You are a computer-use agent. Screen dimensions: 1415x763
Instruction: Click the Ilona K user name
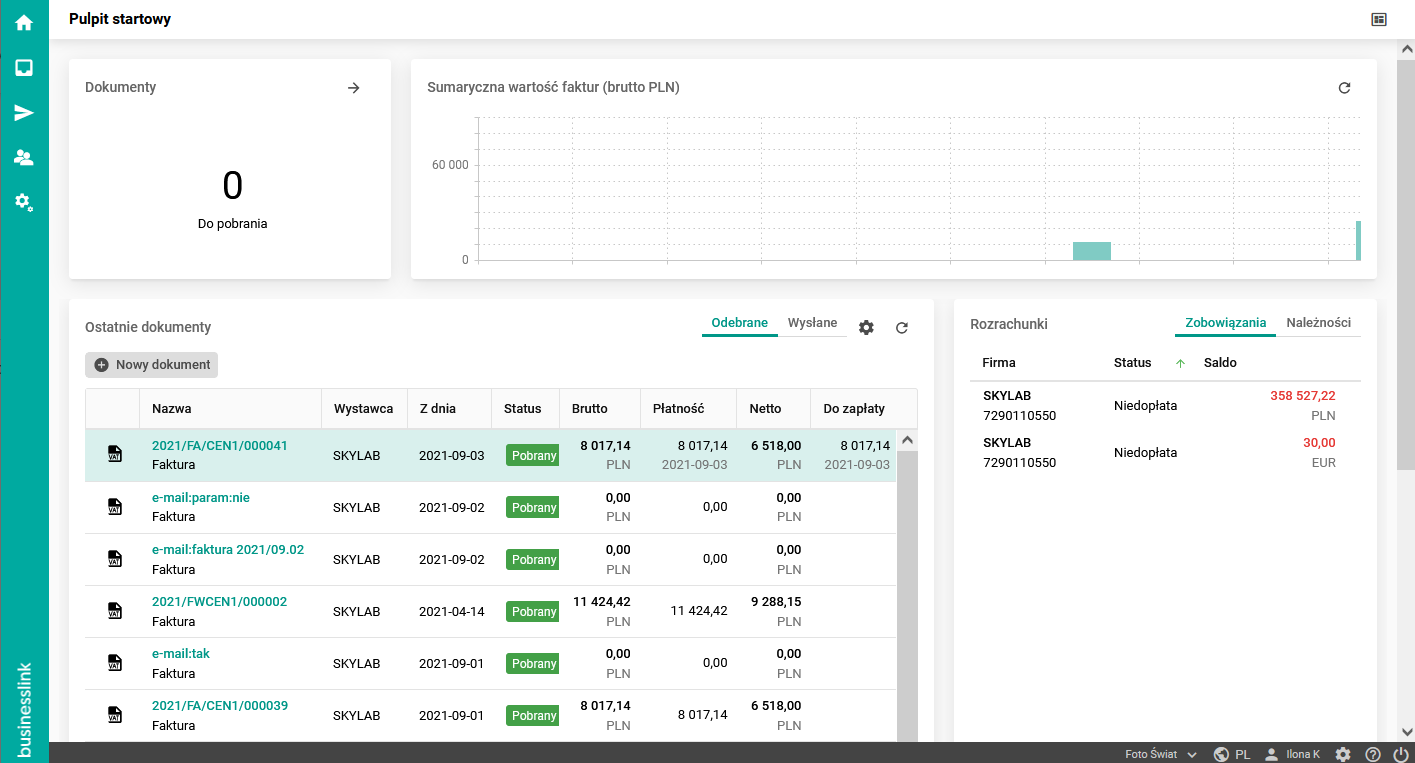[x=1304, y=754]
